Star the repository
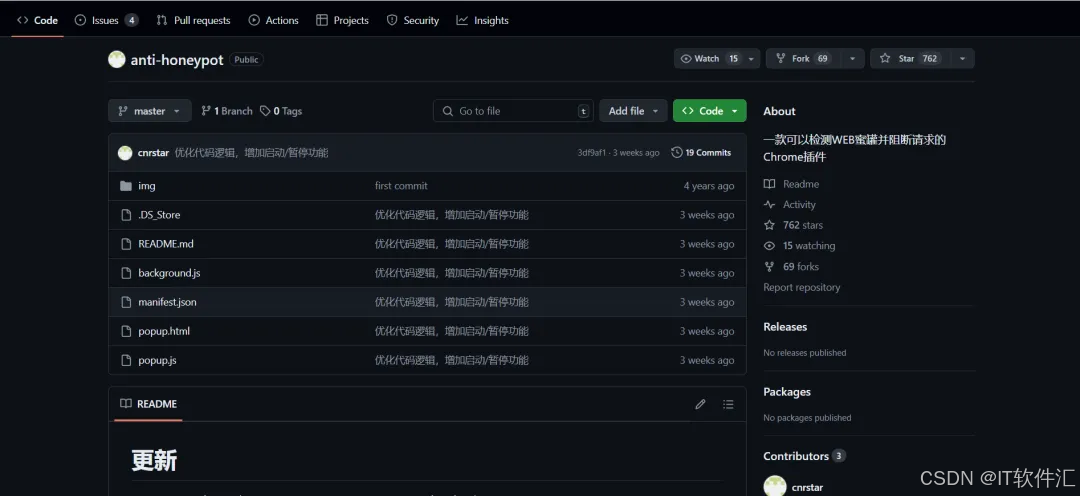Image resolution: width=1080 pixels, height=496 pixels. (x=910, y=59)
